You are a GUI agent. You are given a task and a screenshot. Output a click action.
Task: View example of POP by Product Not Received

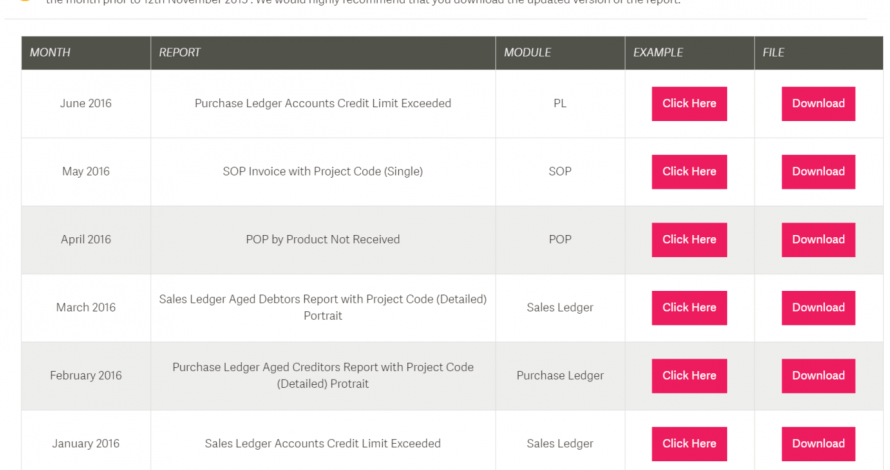point(689,240)
